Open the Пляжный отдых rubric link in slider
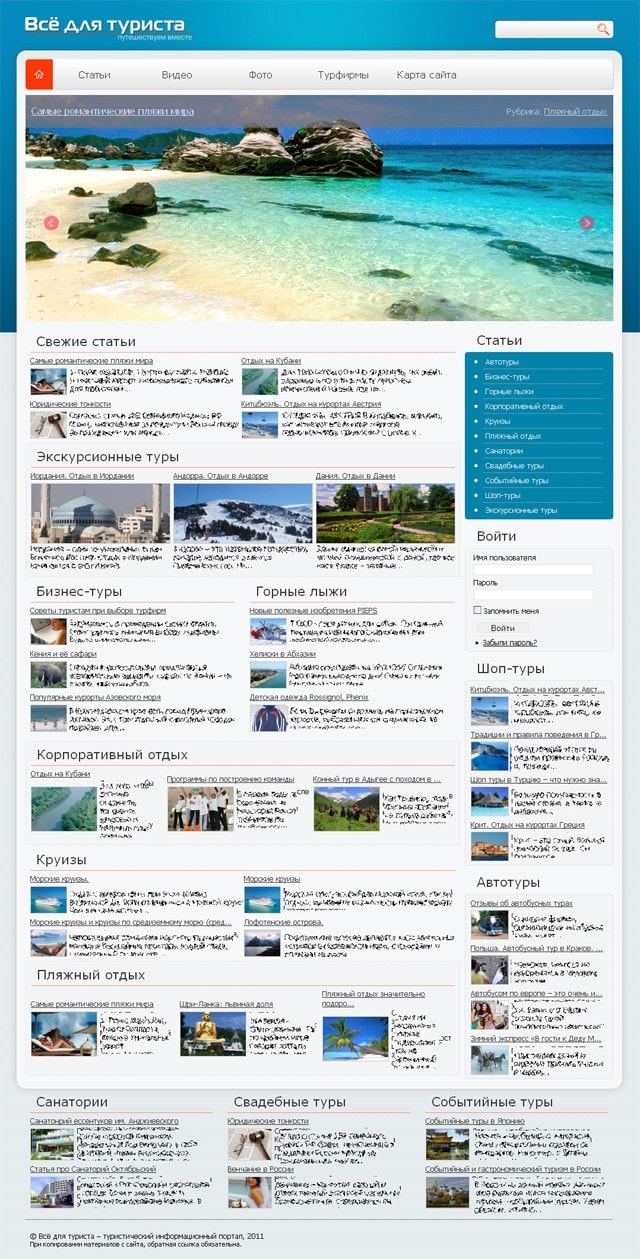The width and height of the screenshot is (640, 1259). tap(575, 112)
